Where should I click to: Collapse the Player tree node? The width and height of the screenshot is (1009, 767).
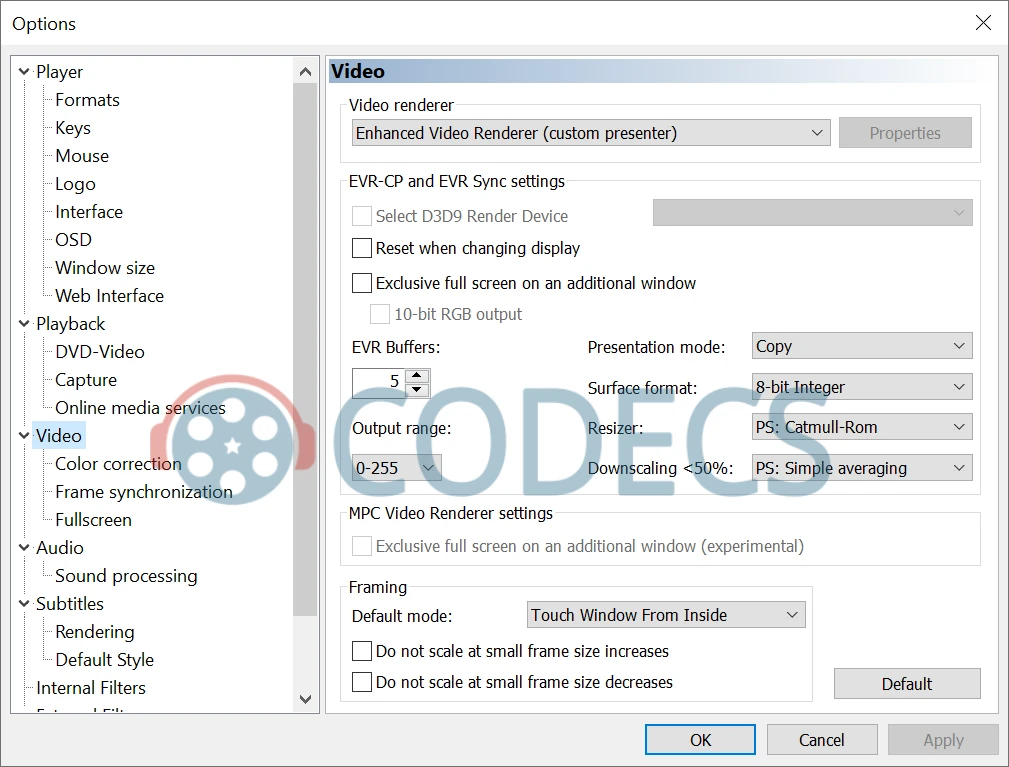click(x=24, y=72)
